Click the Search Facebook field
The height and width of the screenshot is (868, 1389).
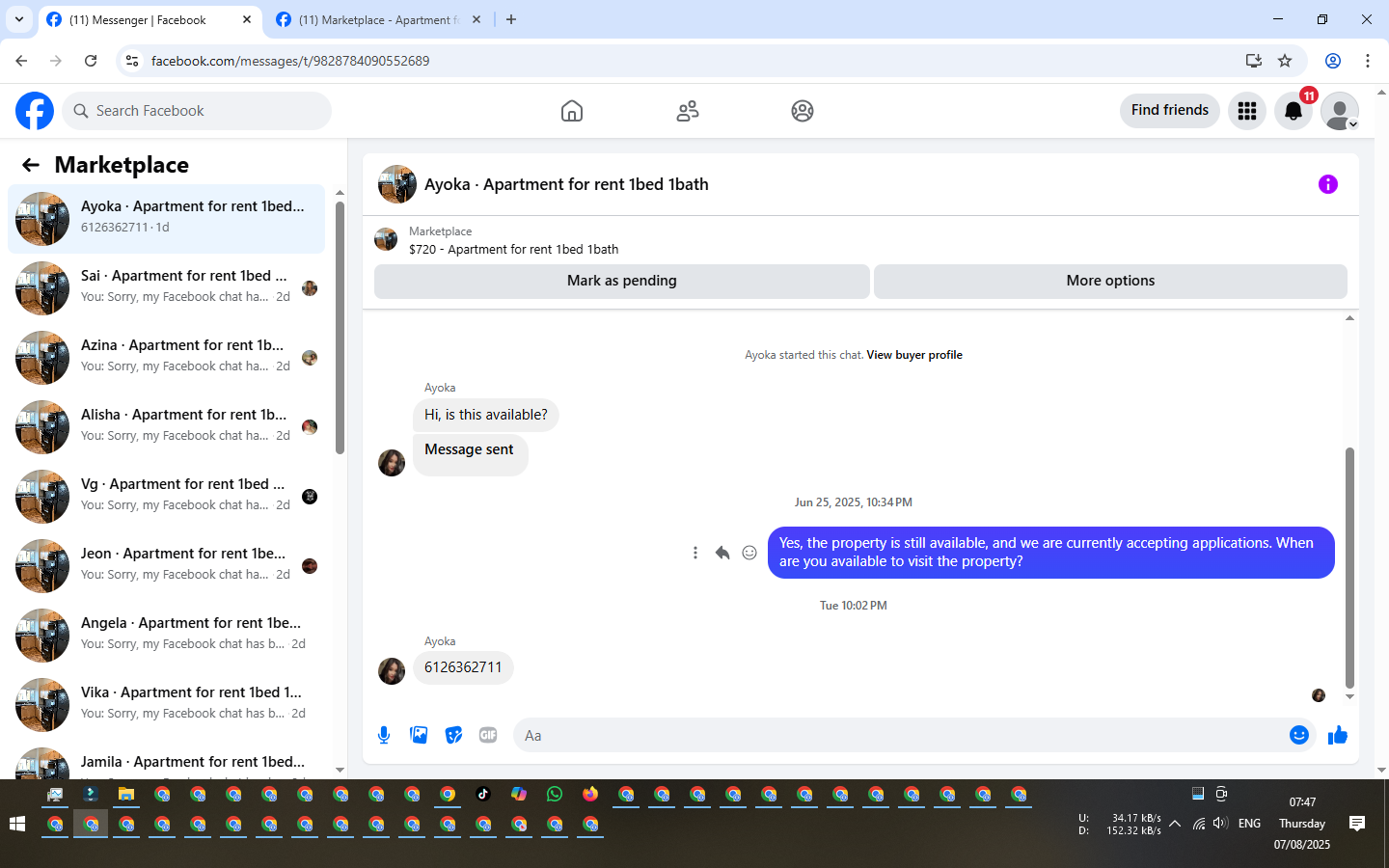tap(197, 111)
